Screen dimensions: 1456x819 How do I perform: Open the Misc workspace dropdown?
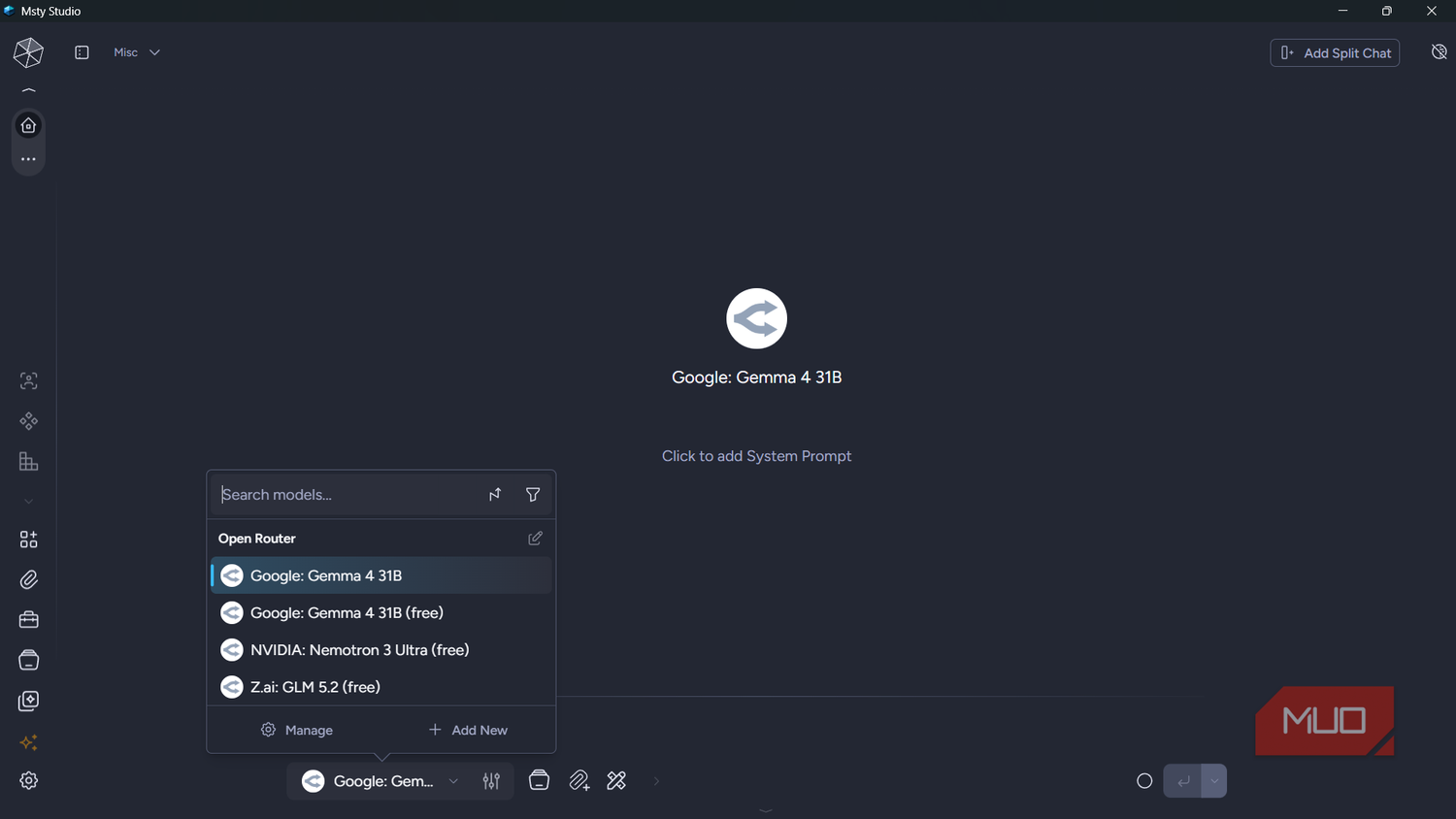pyautogui.click(x=137, y=52)
